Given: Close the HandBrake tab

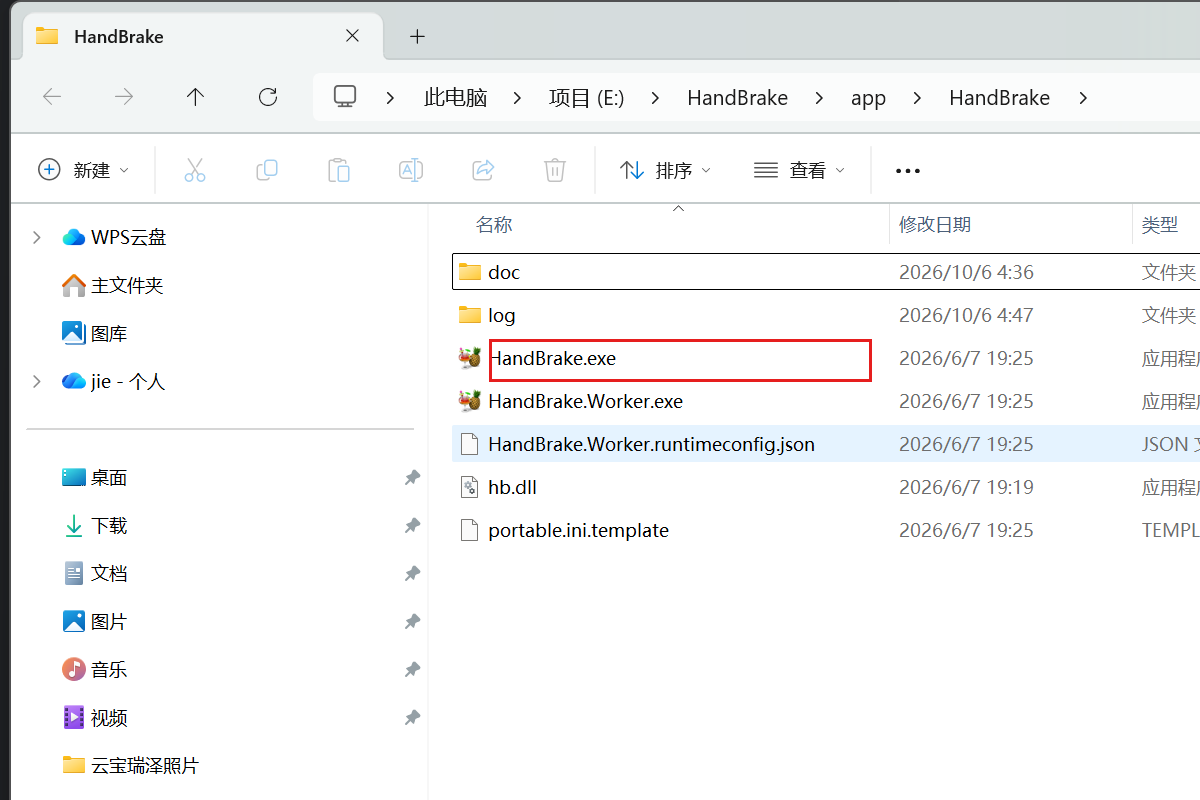Looking at the screenshot, I should 352,36.
